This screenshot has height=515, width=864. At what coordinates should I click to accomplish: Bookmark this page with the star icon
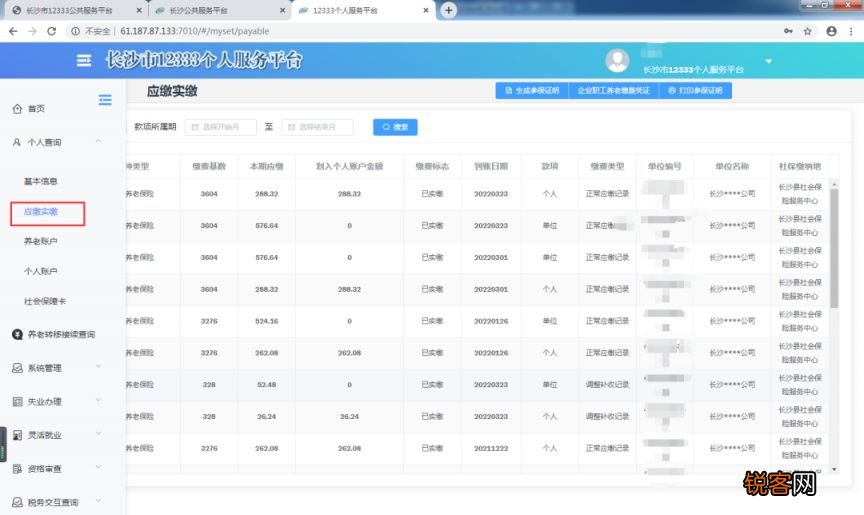[x=808, y=31]
